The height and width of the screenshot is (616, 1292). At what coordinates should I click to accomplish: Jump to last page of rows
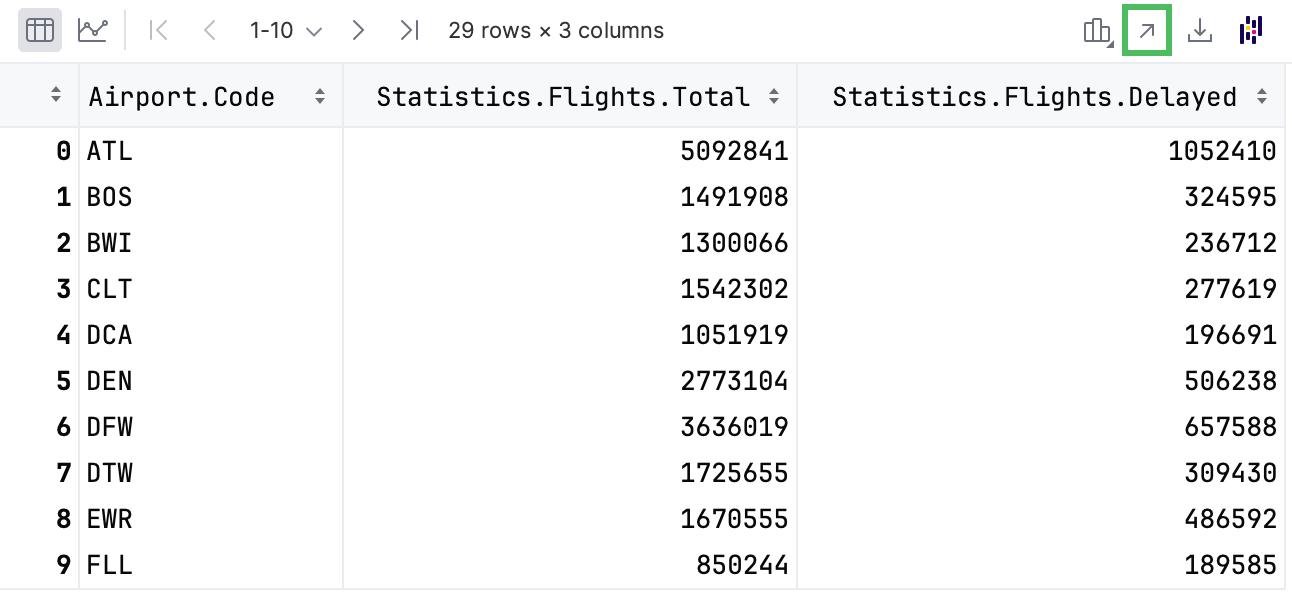pos(409,31)
